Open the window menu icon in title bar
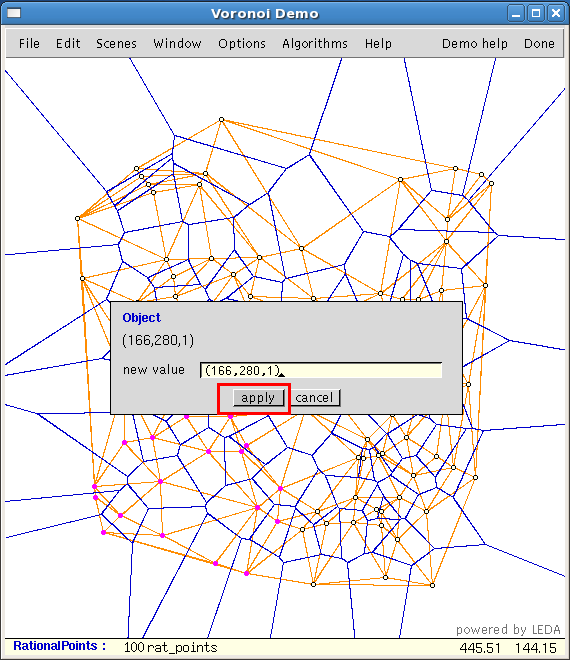 (14, 13)
